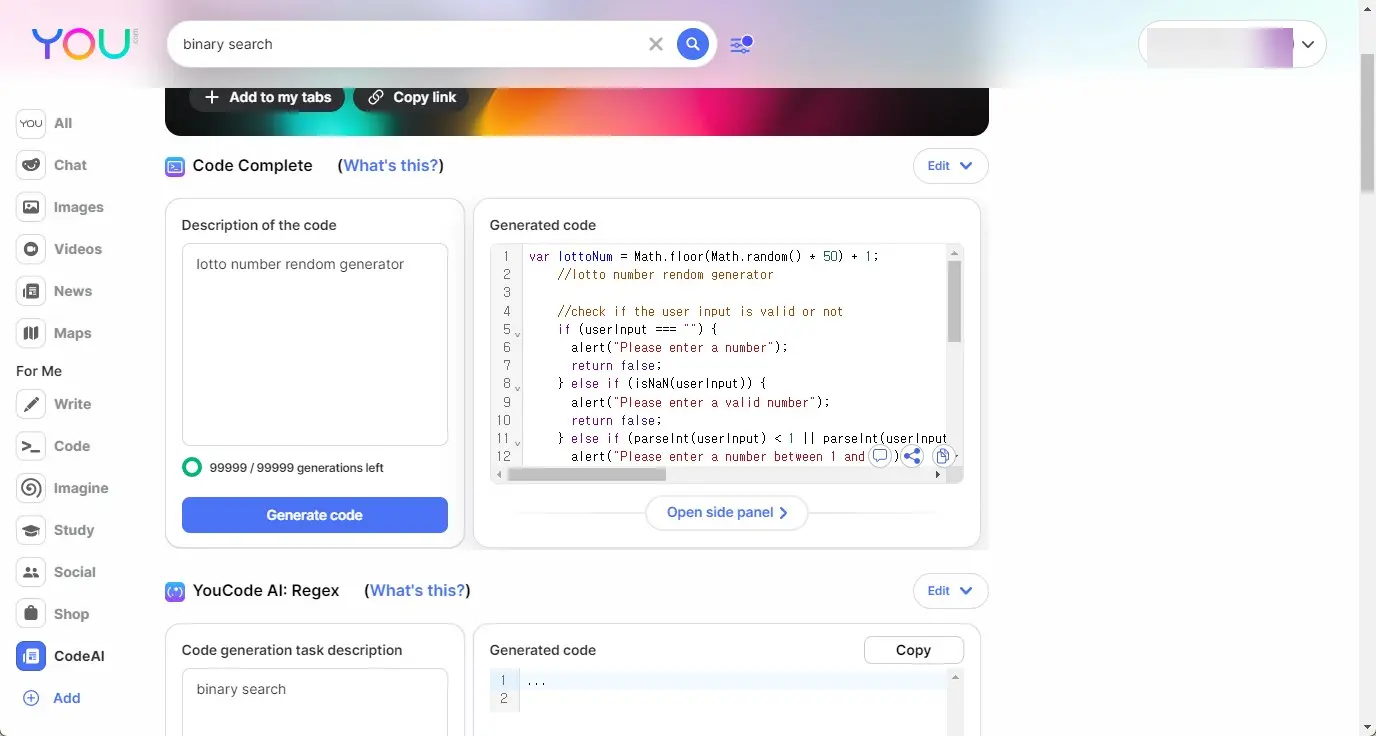Select the Write app pencil icon
The image size is (1376, 736).
click(x=31, y=404)
